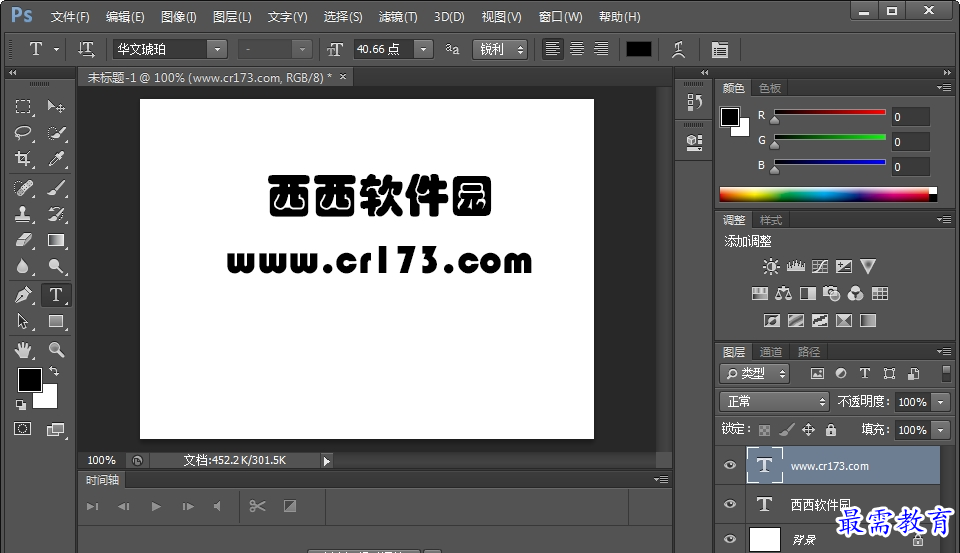The height and width of the screenshot is (553, 960).
Task: Select the Brush tool
Action: (x=56, y=187)
